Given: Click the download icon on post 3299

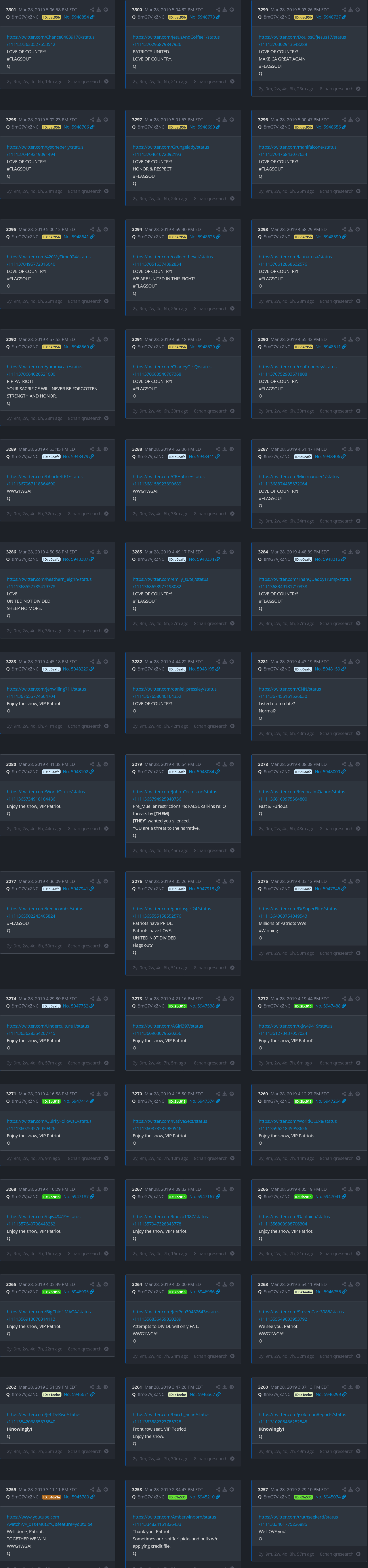Looking at the screenshot, I should pyautogui.click(x=350, y=10).
